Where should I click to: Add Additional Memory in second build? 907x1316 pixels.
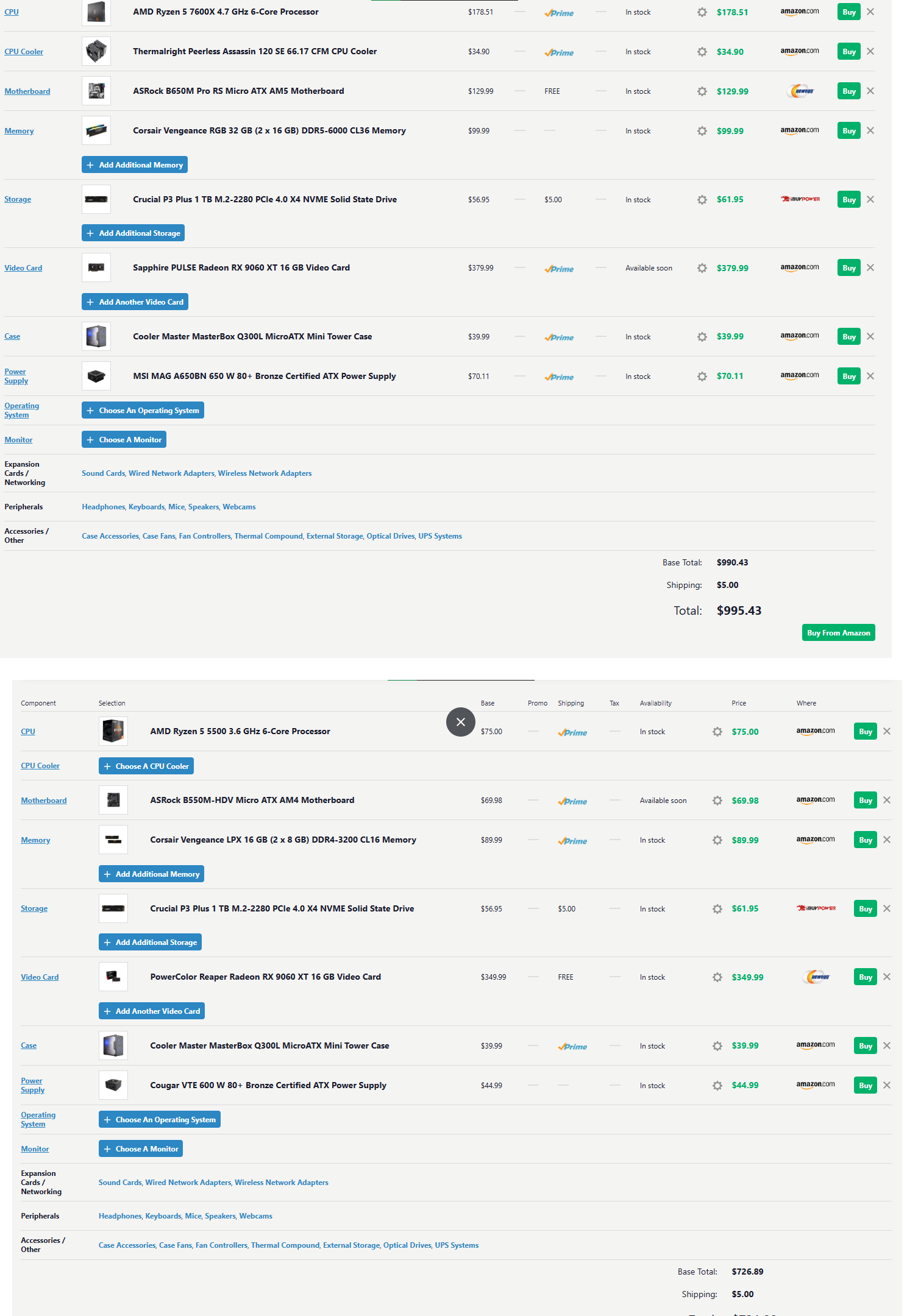pyautogui.click(x=151, y=874)
